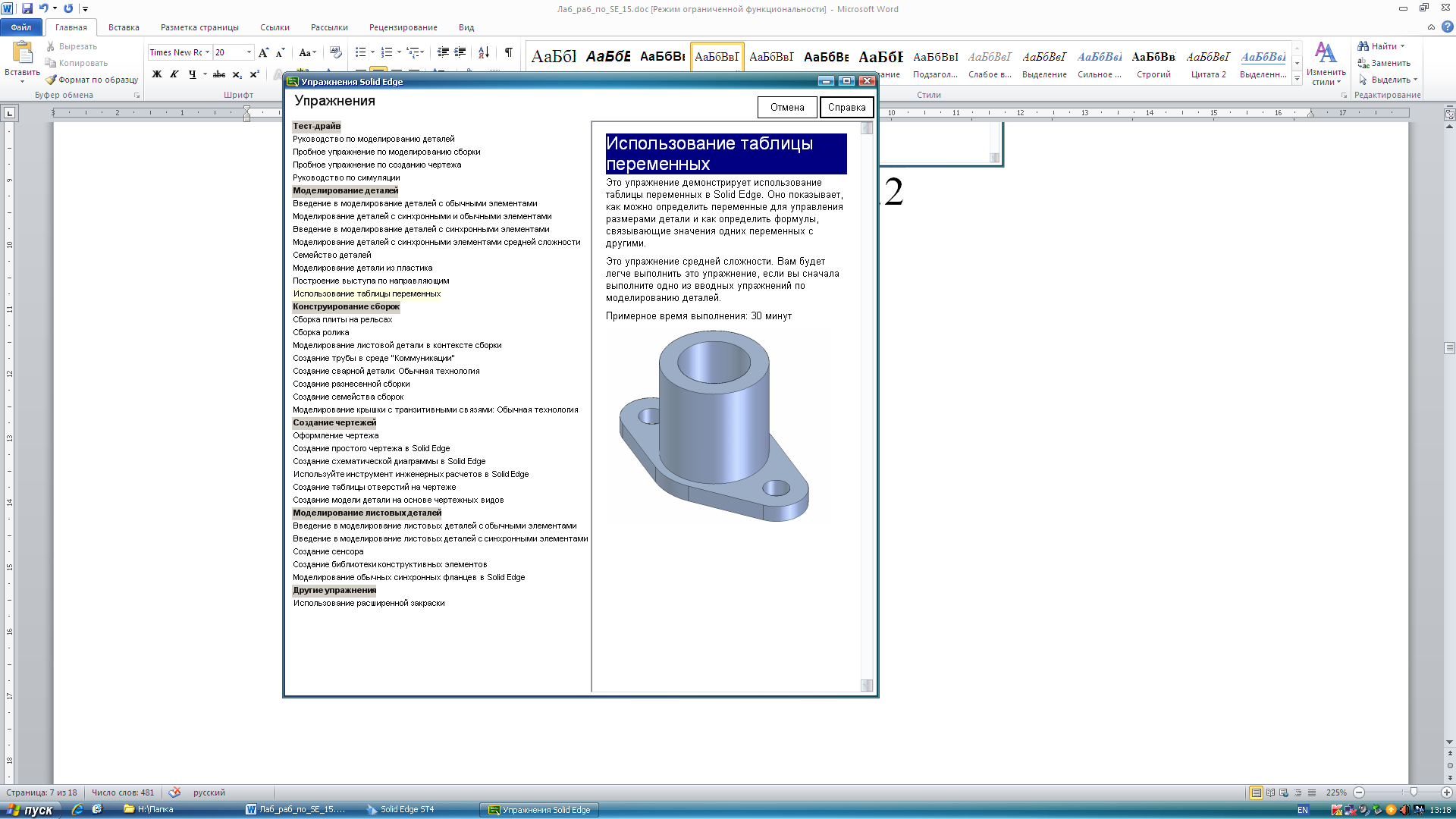The image size is (1456, 819).
Task: Click the Sort (А-Я) icon
Action: (x=484, y=52)
